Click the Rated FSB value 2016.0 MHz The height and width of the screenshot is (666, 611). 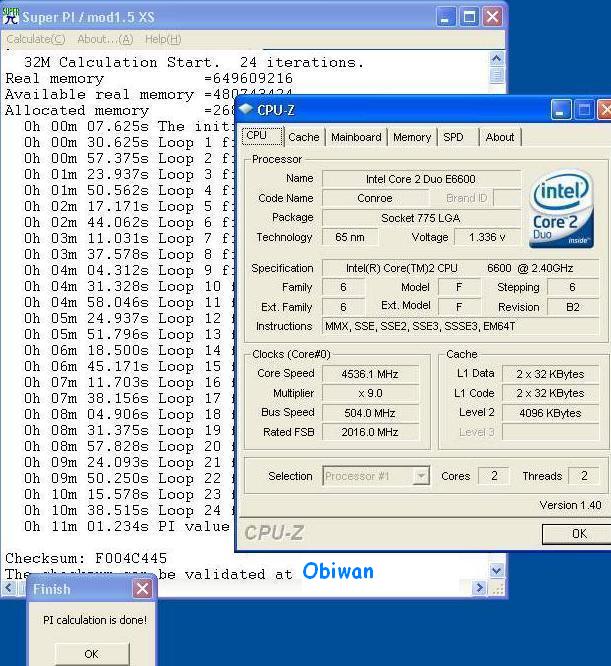point(370,432)
